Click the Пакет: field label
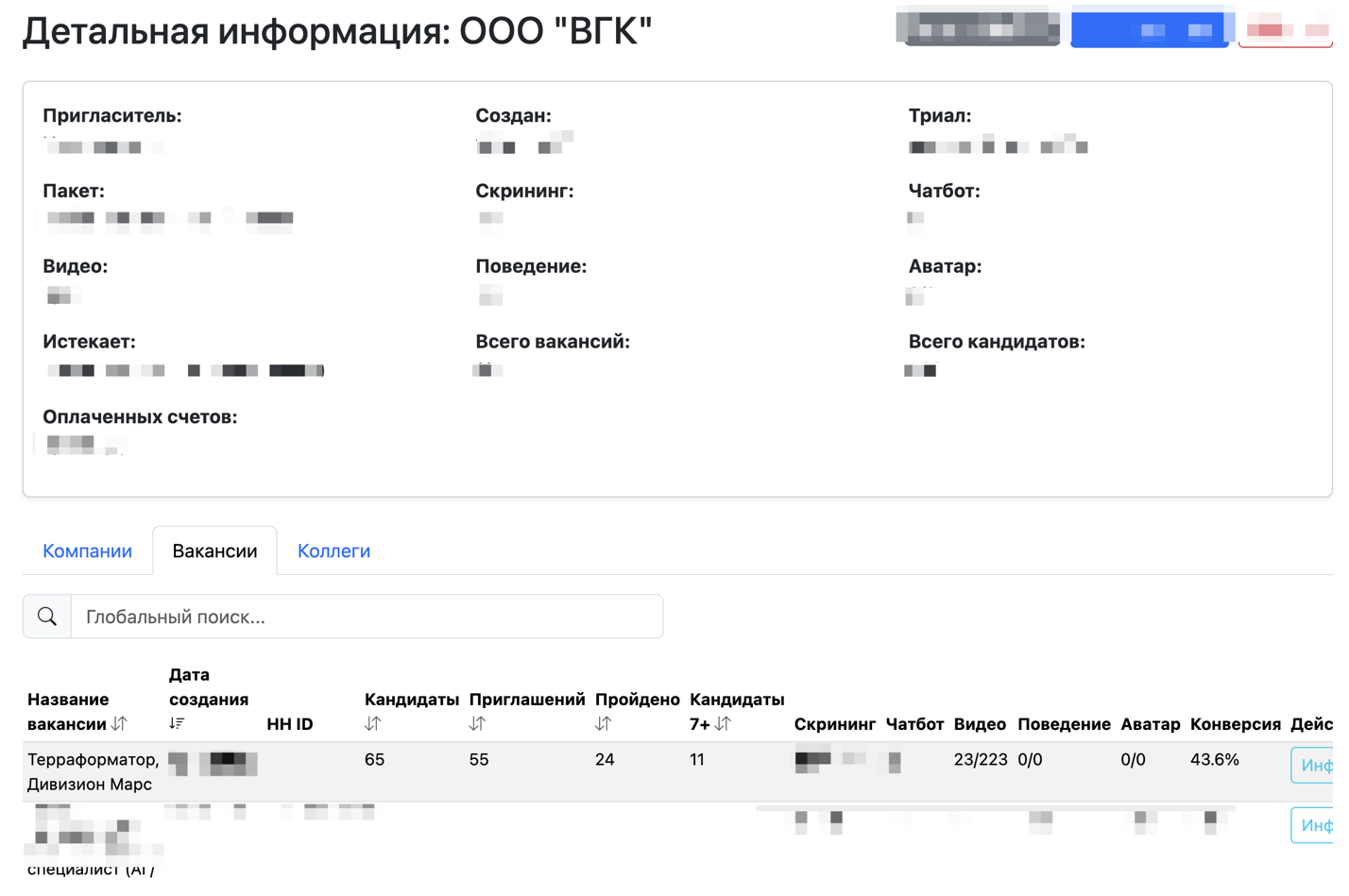This screenshot has height=896, width=1349. click(74, 192)
